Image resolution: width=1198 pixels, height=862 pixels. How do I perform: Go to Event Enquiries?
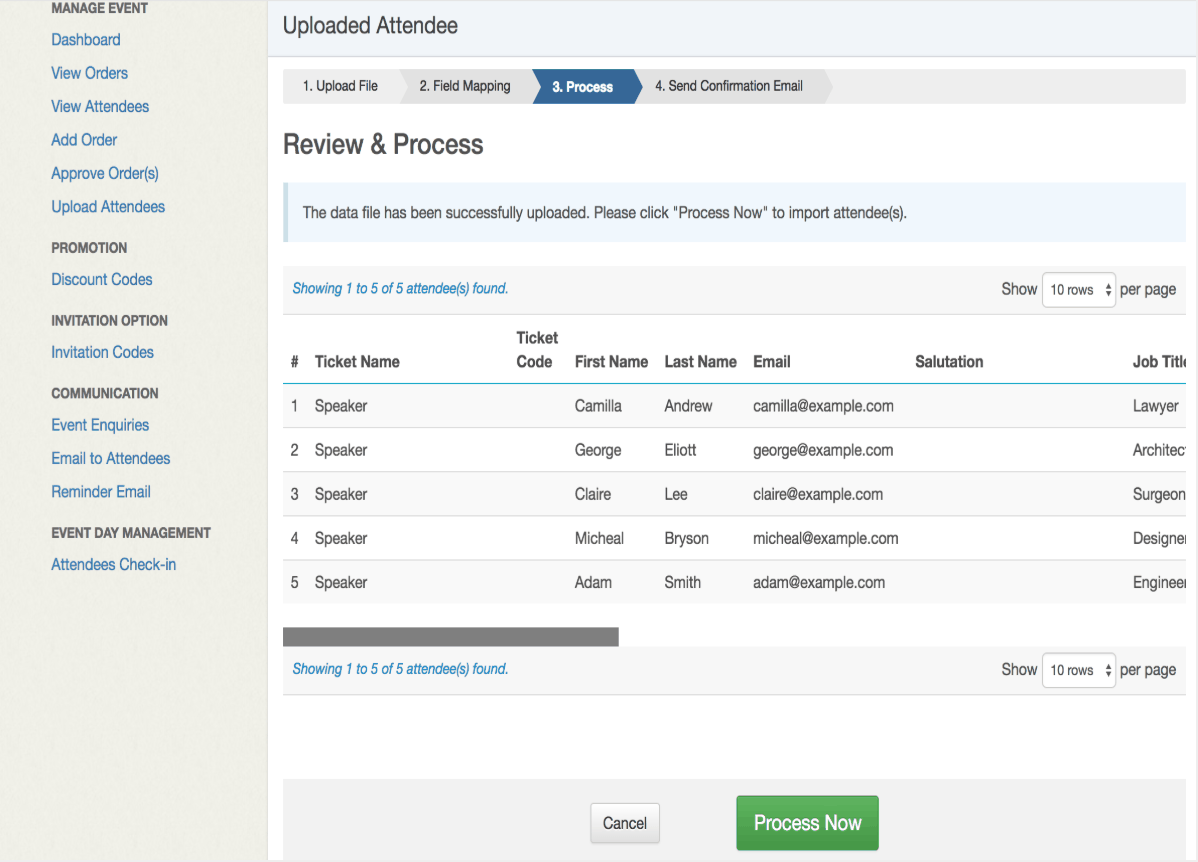tap(100, 425)
